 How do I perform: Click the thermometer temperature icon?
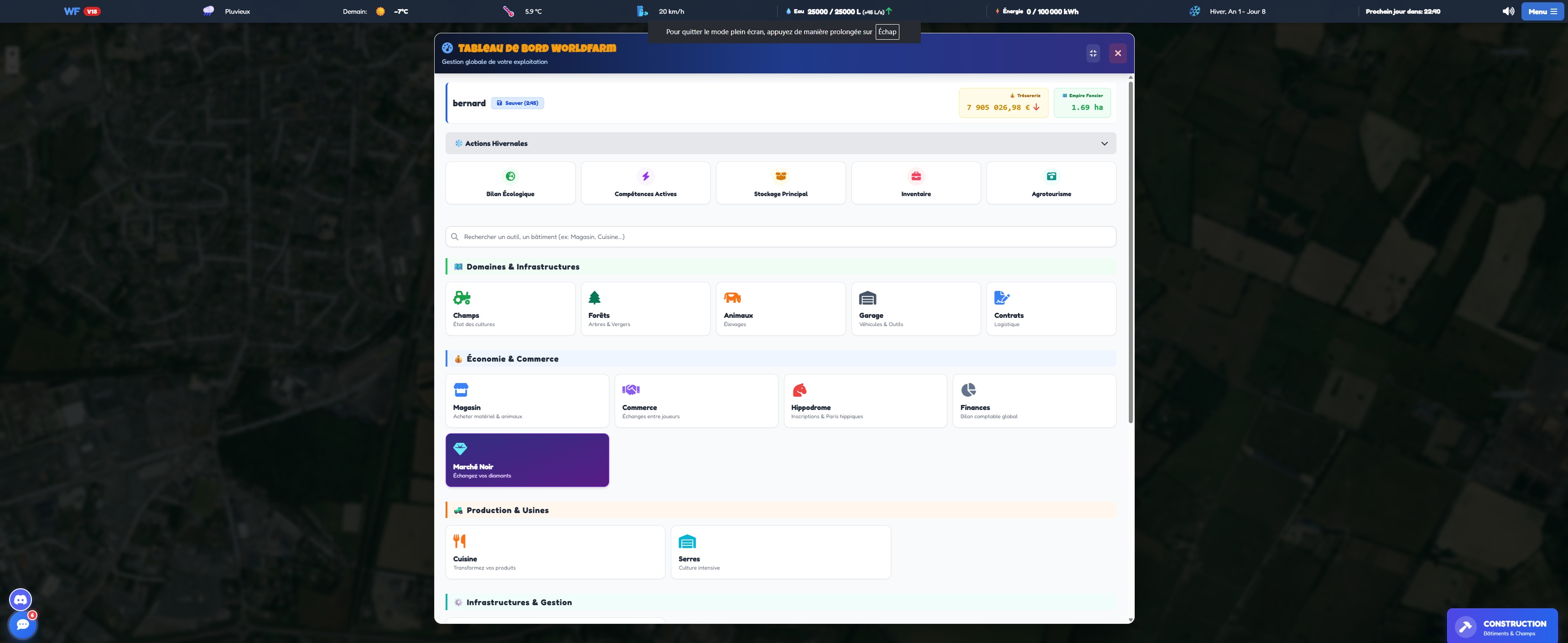(x=508, y=11)
